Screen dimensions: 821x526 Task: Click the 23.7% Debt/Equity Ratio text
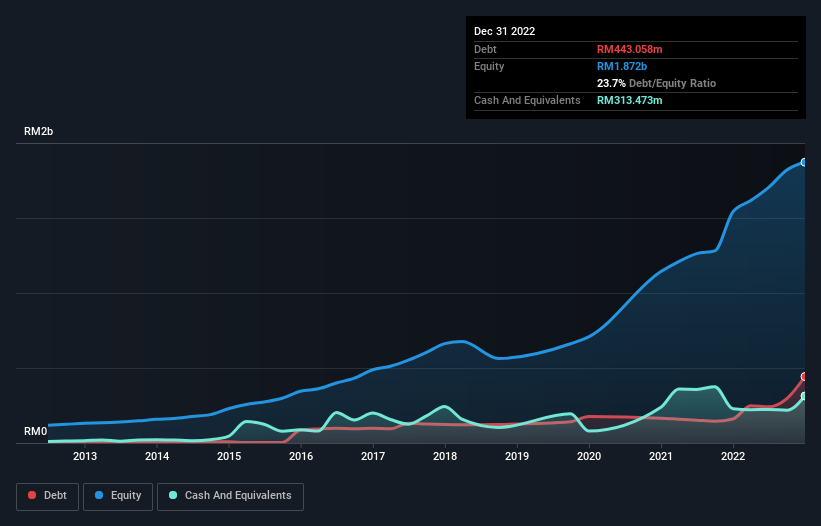coord(656,83)
